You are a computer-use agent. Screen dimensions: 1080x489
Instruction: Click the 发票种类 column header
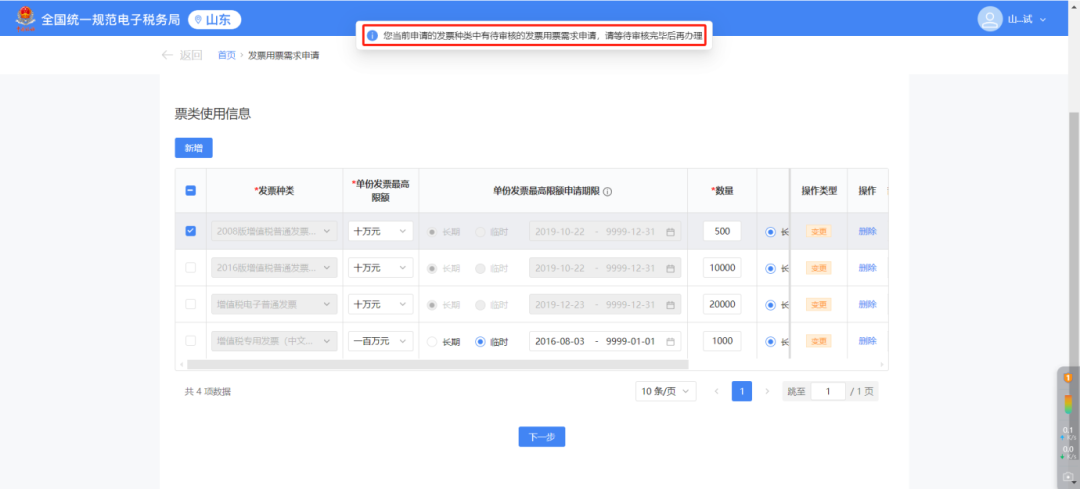click(x=274, y=191)
